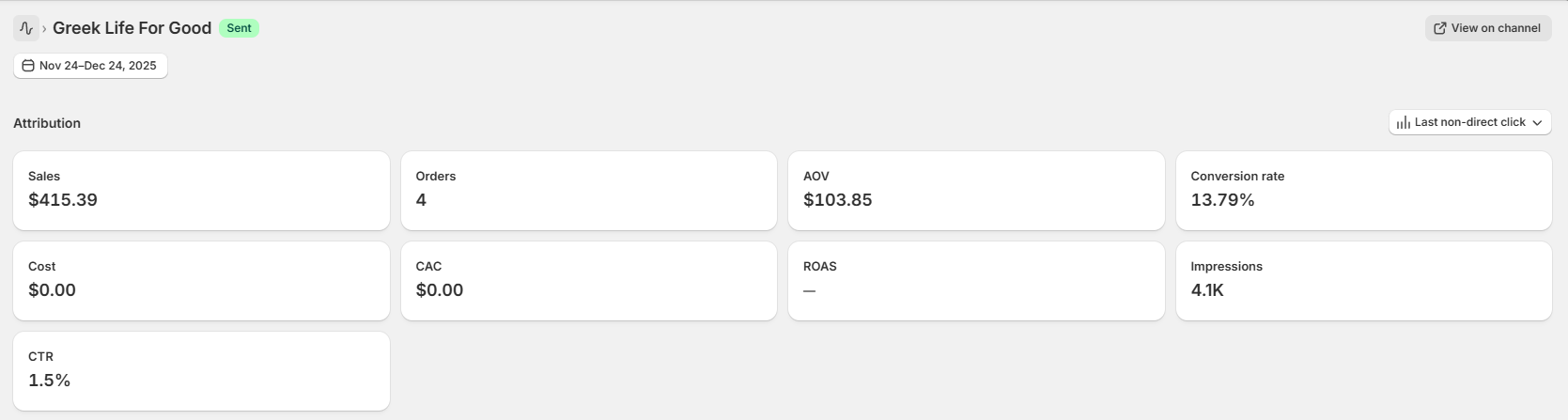
Task: Click the Cost metric card
Action: pyautogui.click(x=201, y=280)
